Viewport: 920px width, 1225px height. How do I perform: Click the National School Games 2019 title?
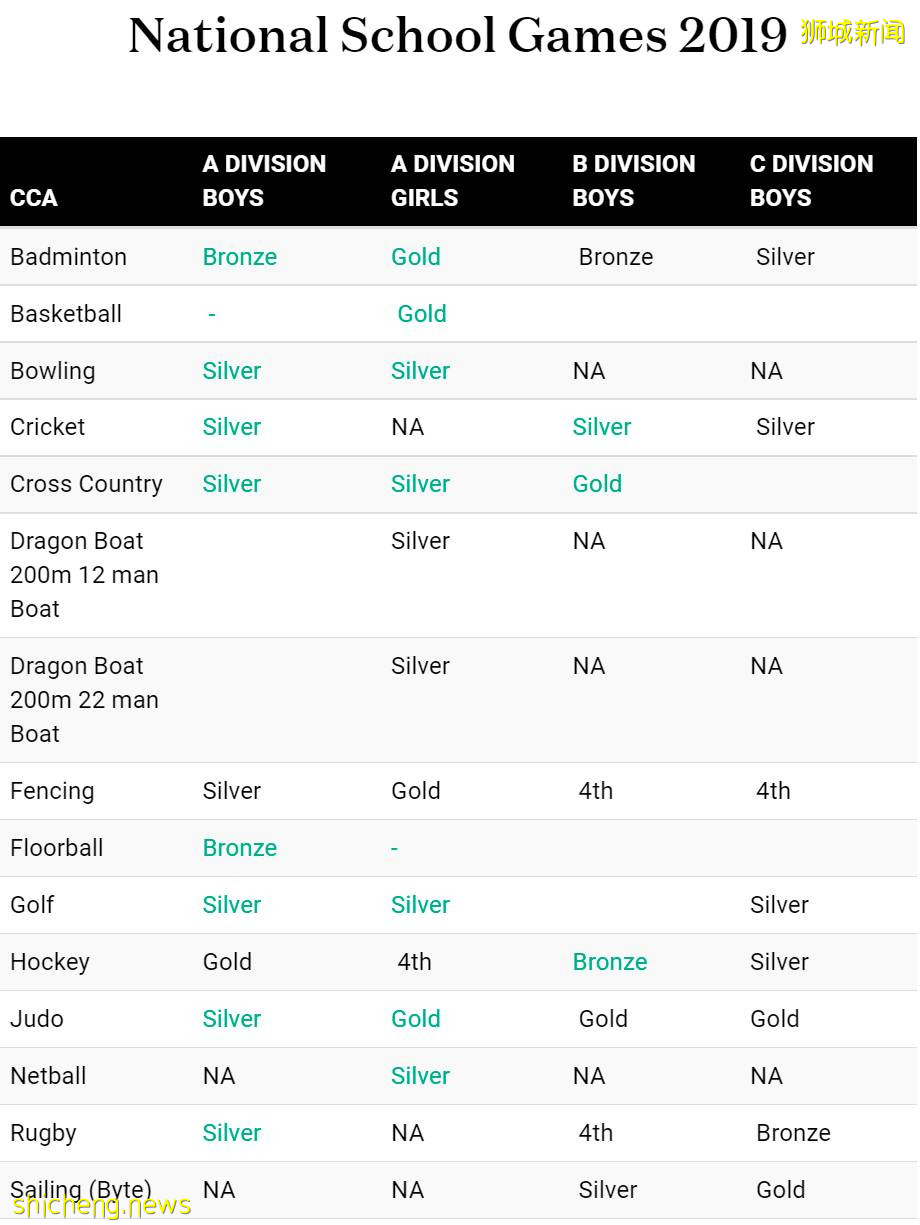pyautogui.click(x=458, y=37)
